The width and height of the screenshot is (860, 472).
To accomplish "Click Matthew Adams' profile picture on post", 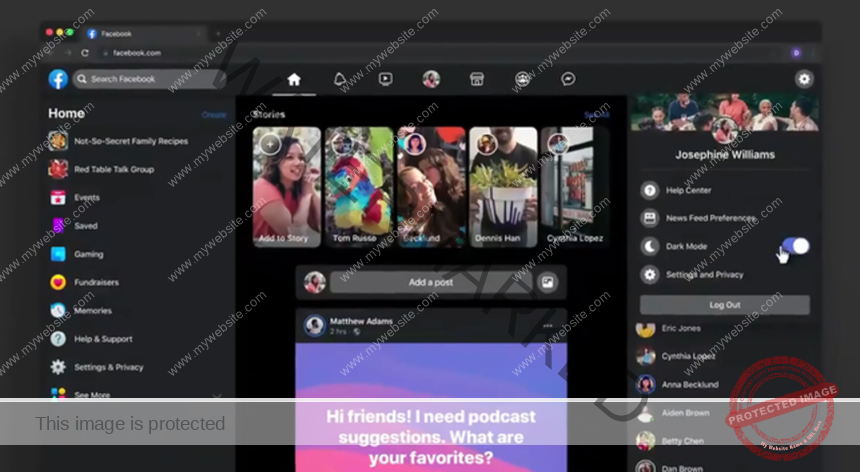I will coord(315,326).
